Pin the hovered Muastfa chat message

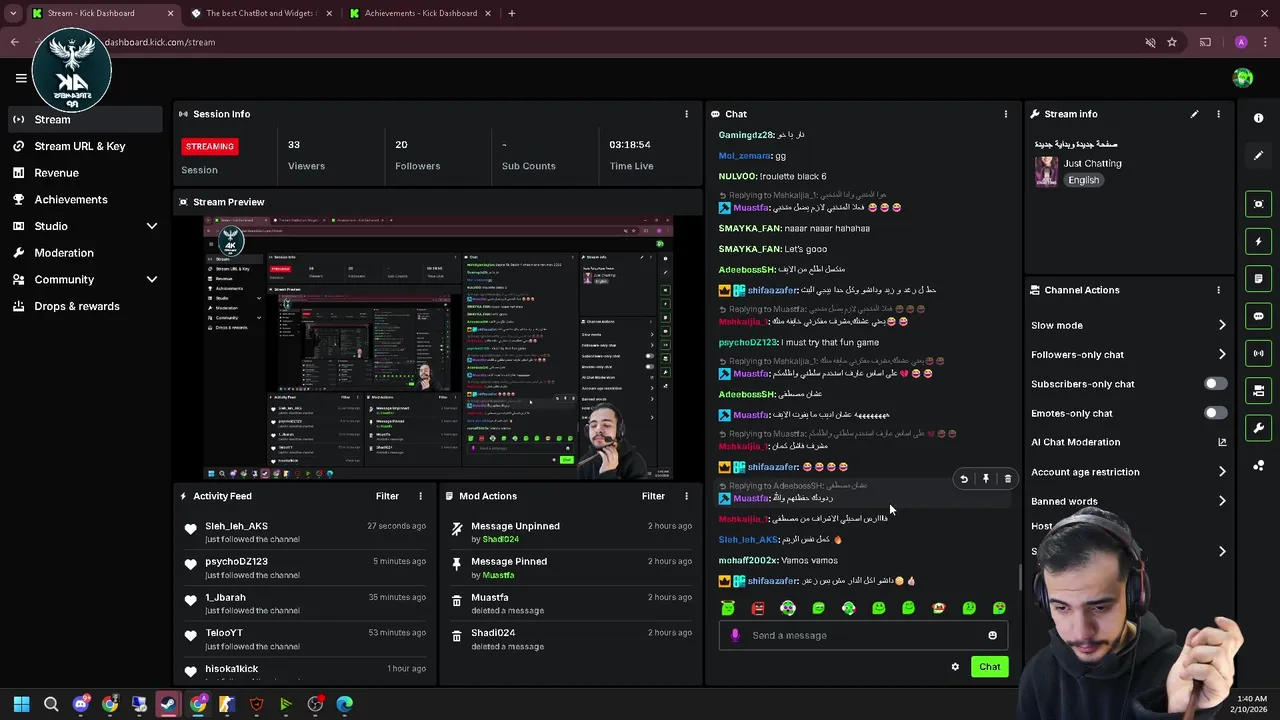tap(986, 479)
